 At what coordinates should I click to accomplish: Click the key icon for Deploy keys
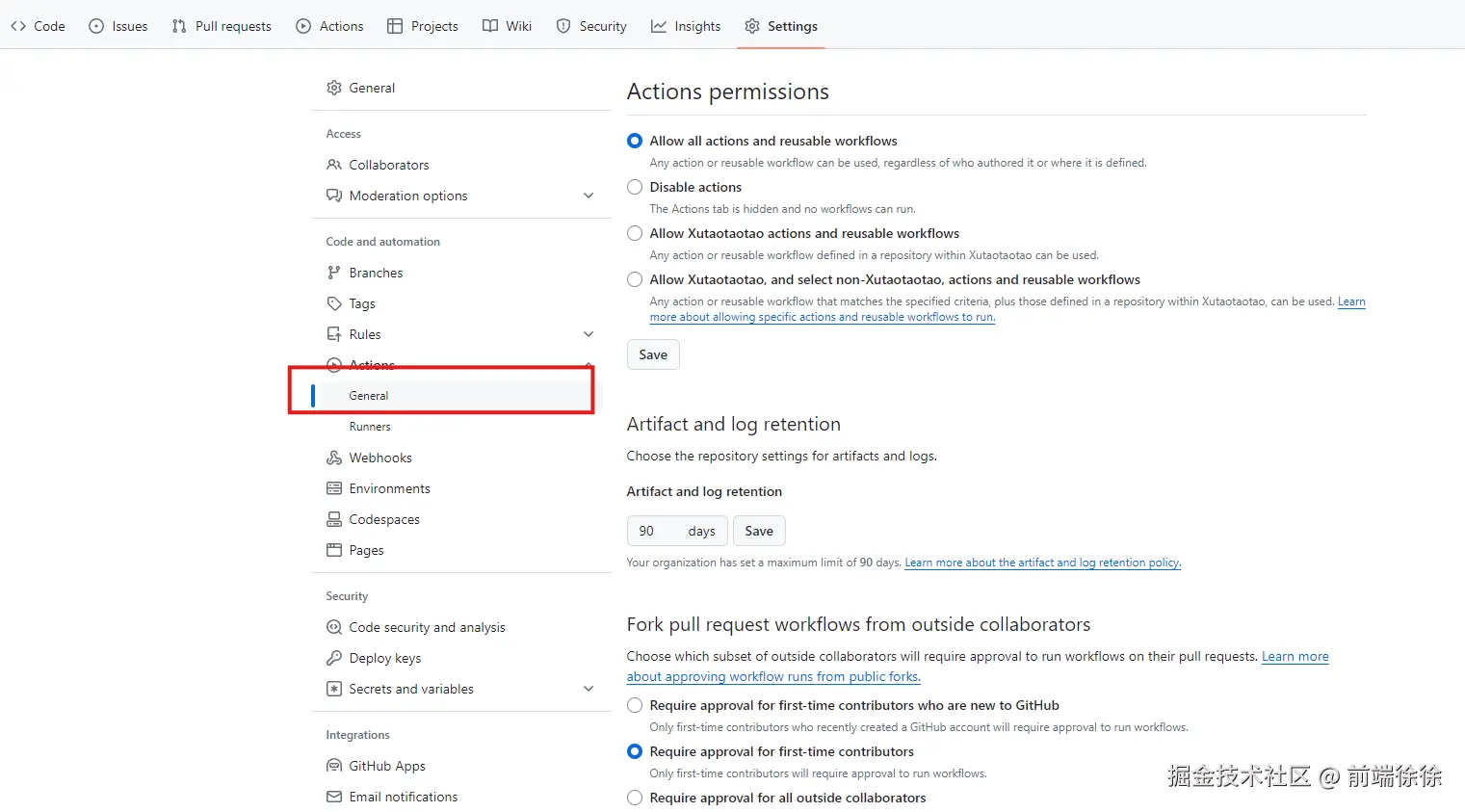(x=334, y=658)
